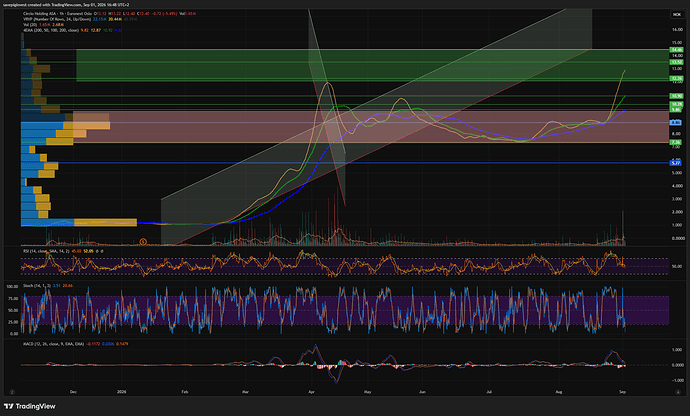Click the 2026 label on the time axis
Image resolution: width=690 pixels, height=416 pixels.
[x=121, y=391]
